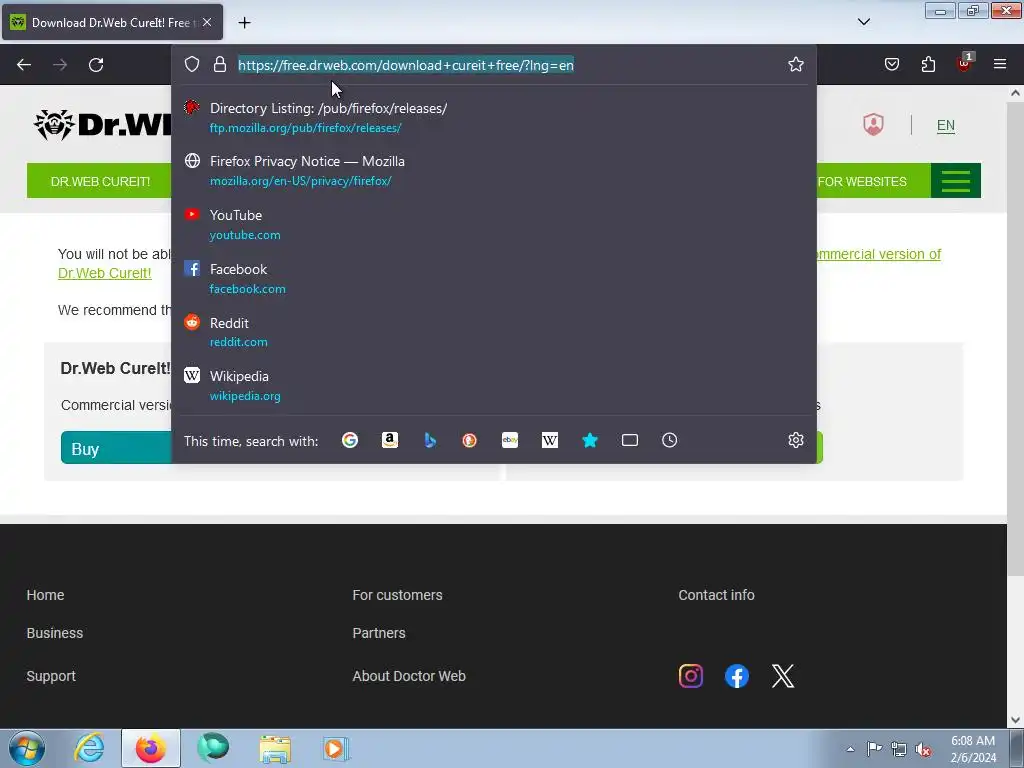1024x768 pixels.
Task: Open the taskbar clock showing 6:08 AM
Action: click(973, 749)
